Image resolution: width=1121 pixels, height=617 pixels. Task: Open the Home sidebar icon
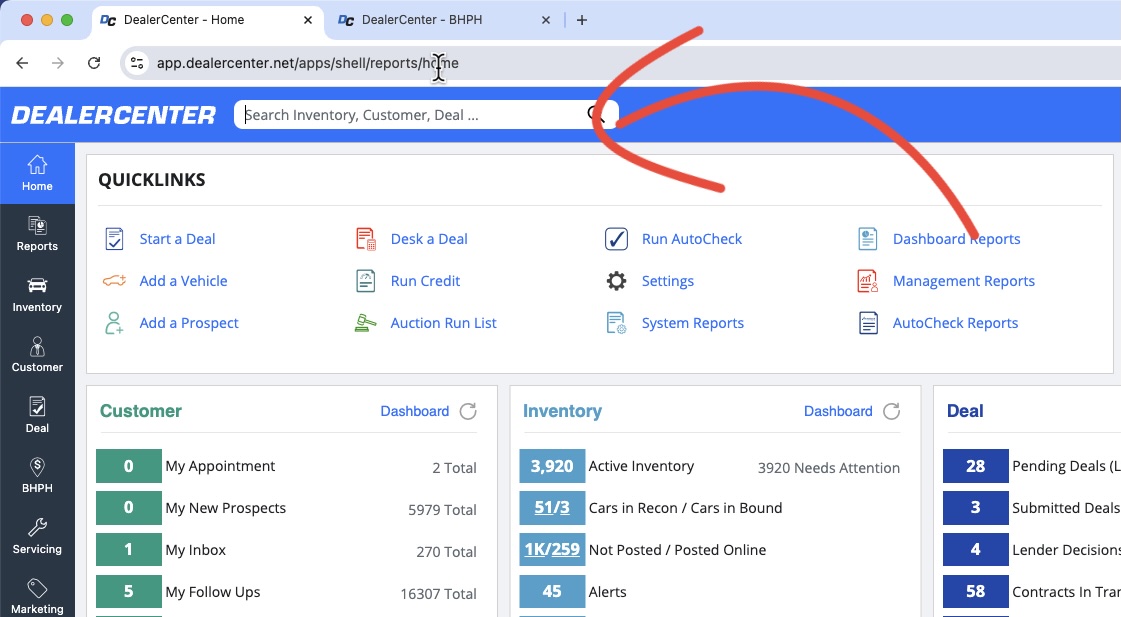point(37,173)
